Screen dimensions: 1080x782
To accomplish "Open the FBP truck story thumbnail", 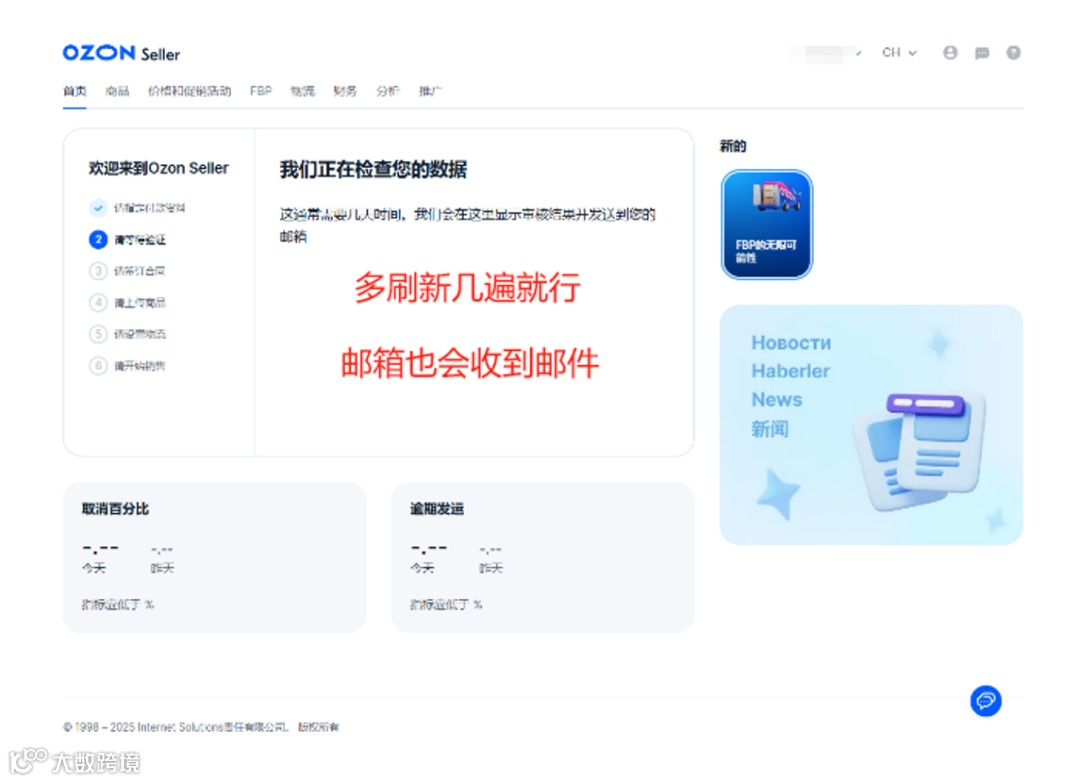I will click(x=767, y=225).
